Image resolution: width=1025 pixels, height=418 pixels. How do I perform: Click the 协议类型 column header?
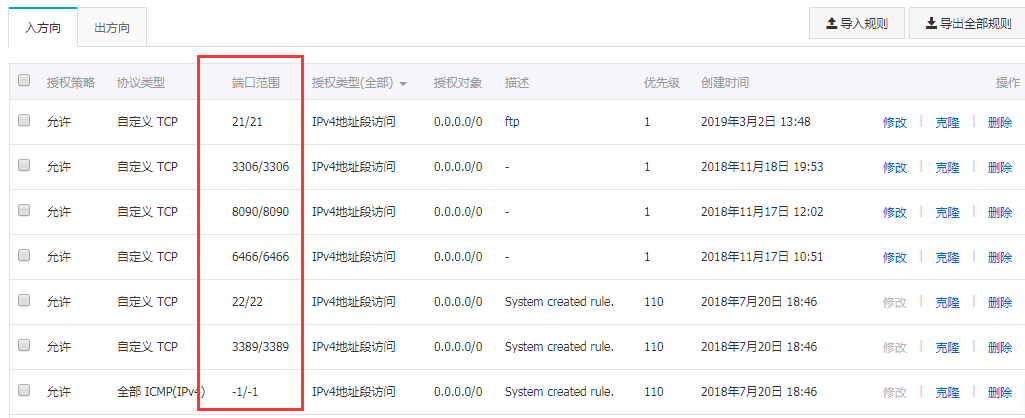tap(141, 83)
